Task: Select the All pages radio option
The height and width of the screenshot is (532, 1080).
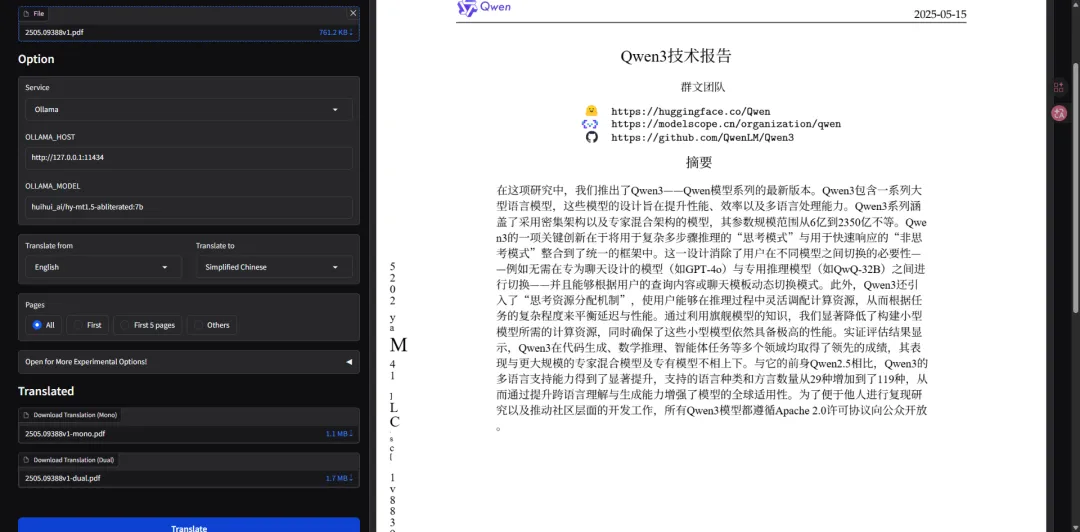Action: (43, 325)
